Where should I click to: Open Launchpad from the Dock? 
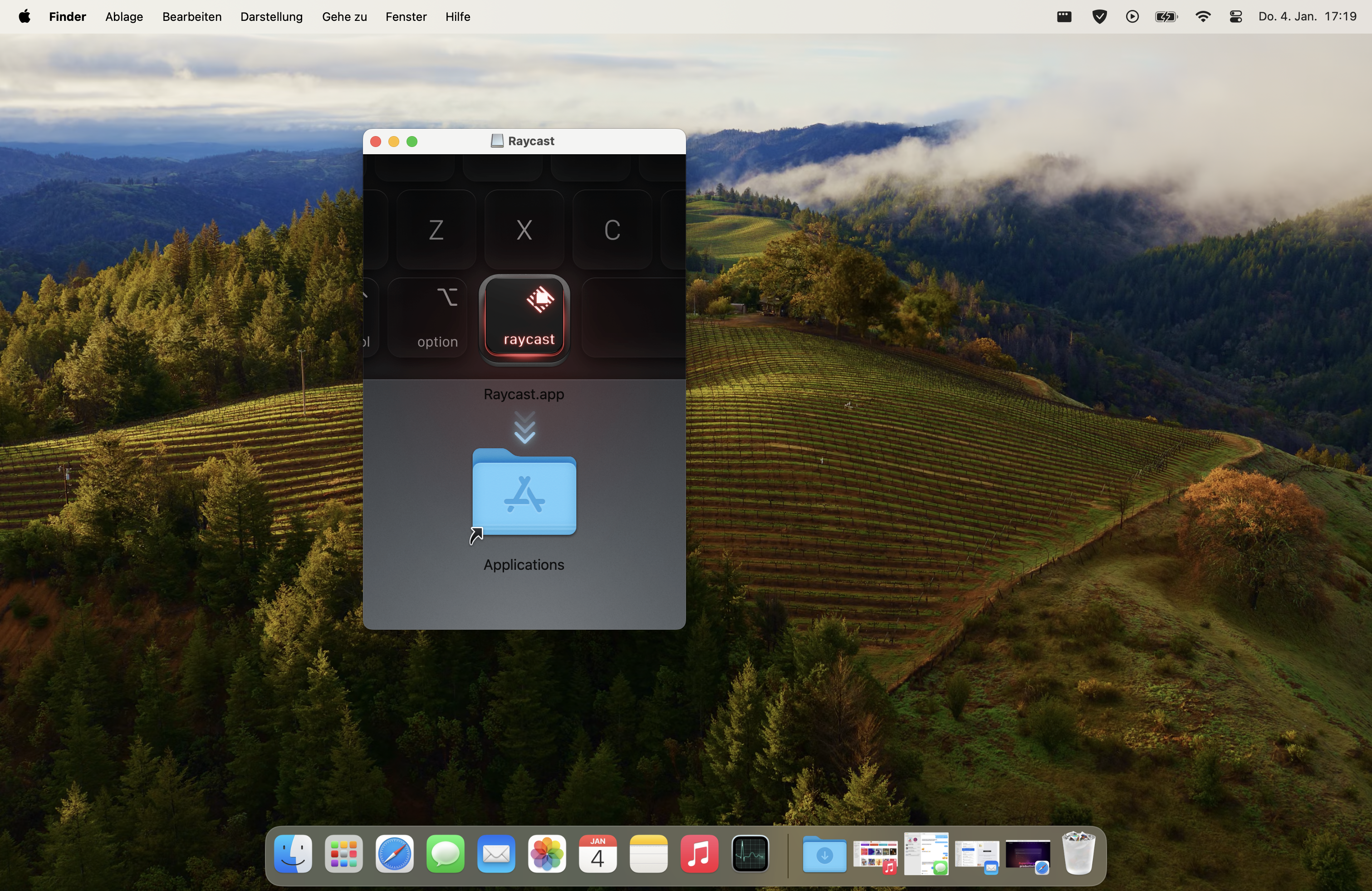pos(343,853)
